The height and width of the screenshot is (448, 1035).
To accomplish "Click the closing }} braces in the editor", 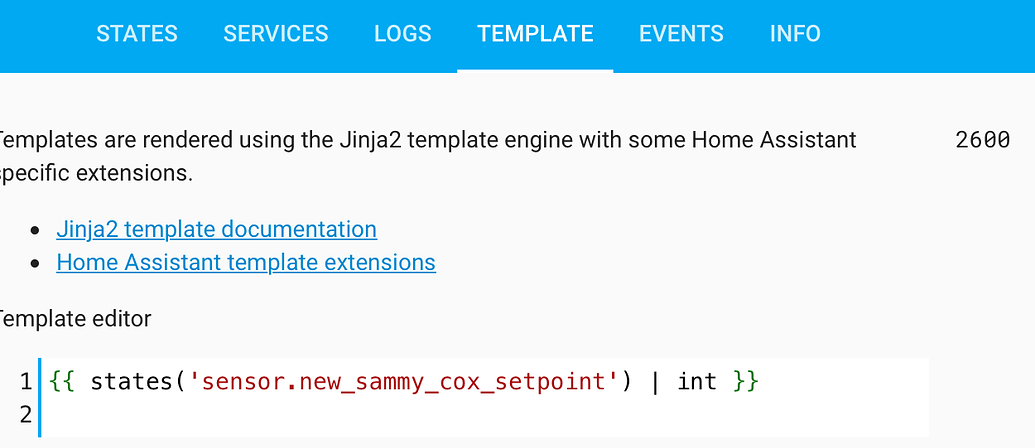I will [x=746, y=382].
